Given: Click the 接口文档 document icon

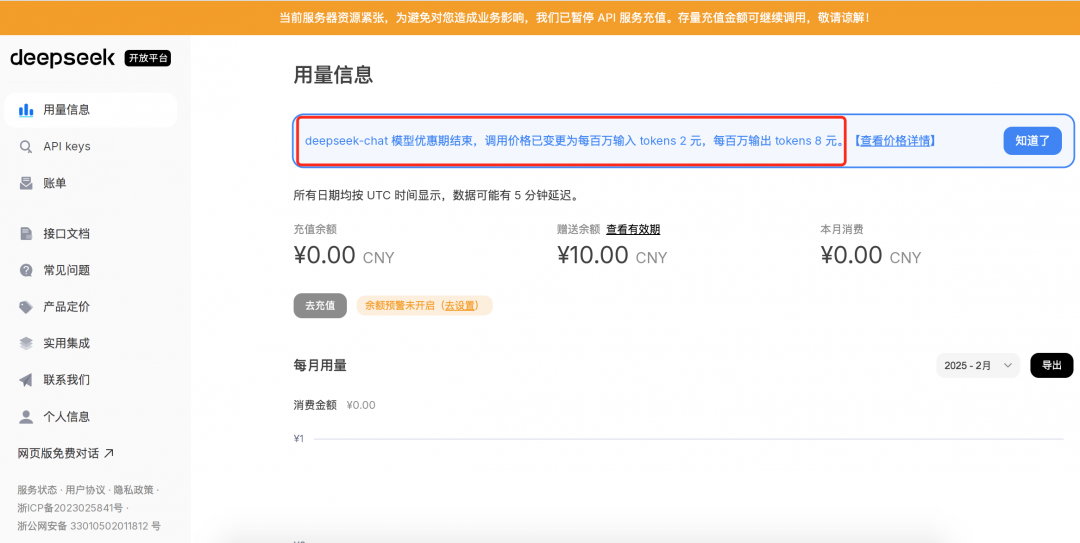Looking at the screenshot, I should click(x=26, y=234).
